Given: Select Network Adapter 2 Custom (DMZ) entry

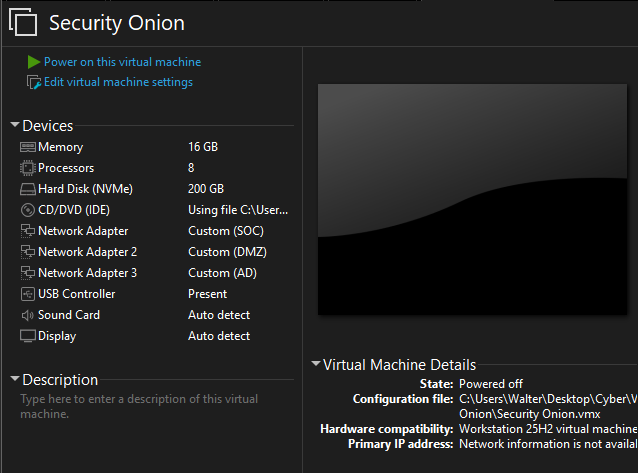Looking at the screenshot, I should [x=150, y=252].
